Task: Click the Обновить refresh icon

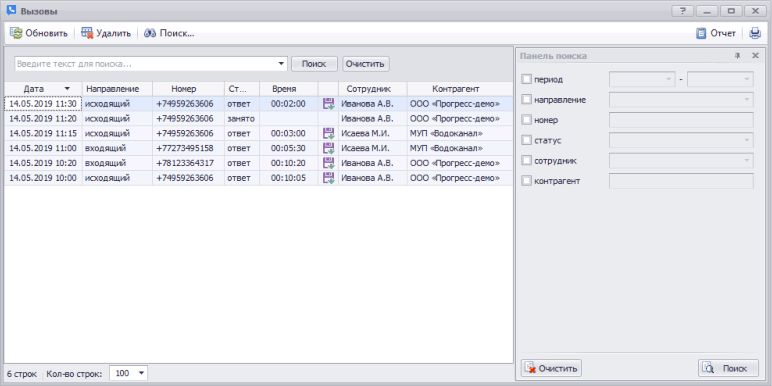Action: pyautogui.click(x=16, y=33)
